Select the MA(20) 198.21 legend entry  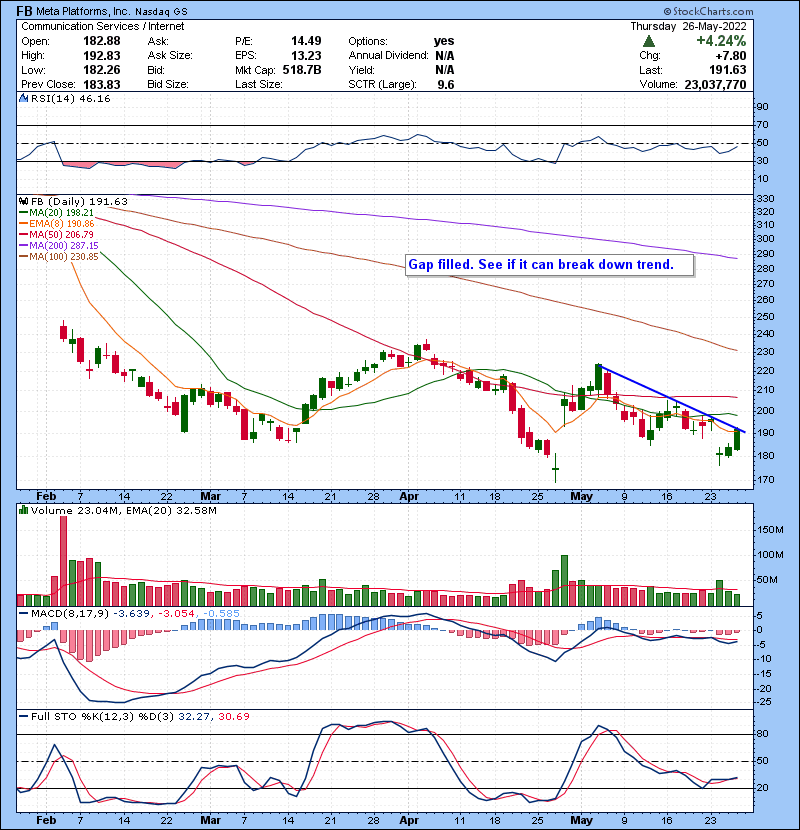[57, 213]
